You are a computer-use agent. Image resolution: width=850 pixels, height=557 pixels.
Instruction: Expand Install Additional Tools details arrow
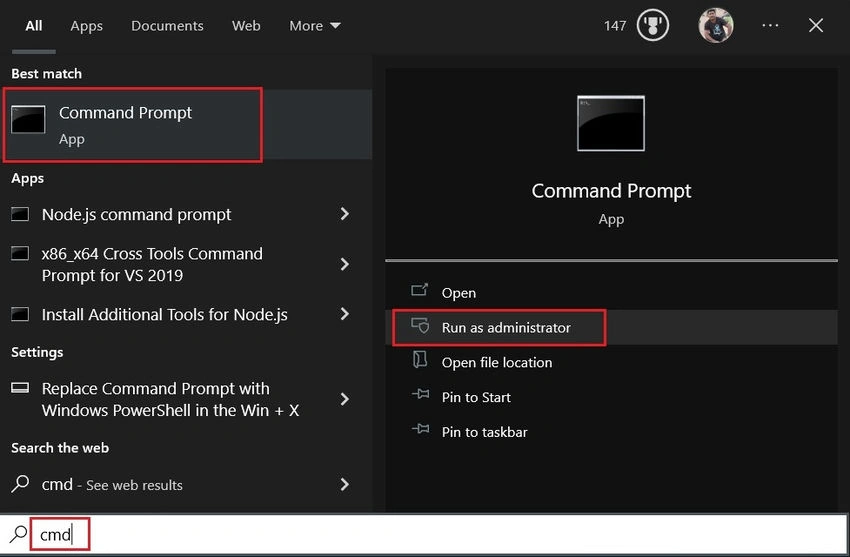[x=345, y=314]
